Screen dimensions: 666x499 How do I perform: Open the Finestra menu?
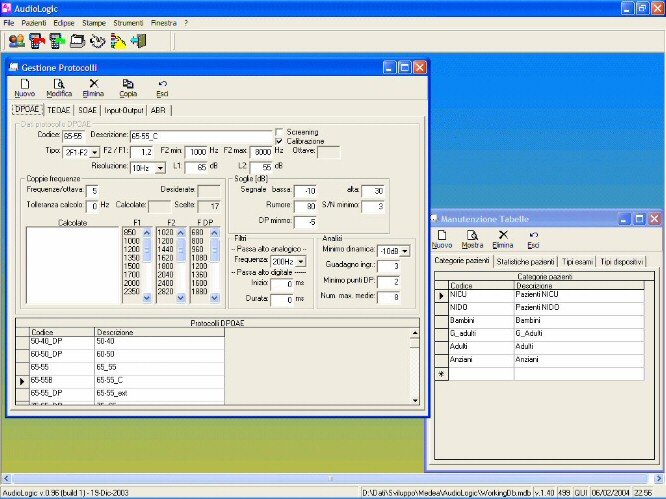point(164,23)
